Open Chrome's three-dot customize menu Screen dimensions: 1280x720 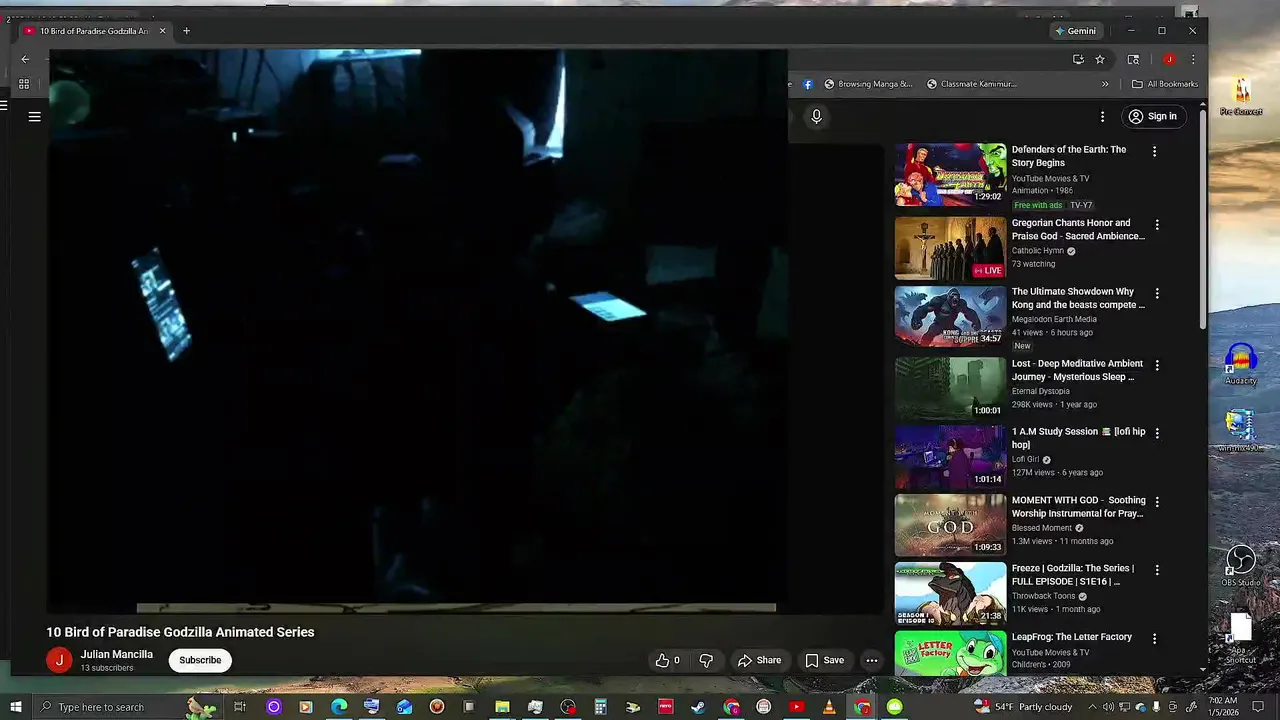coord(1192,59)
